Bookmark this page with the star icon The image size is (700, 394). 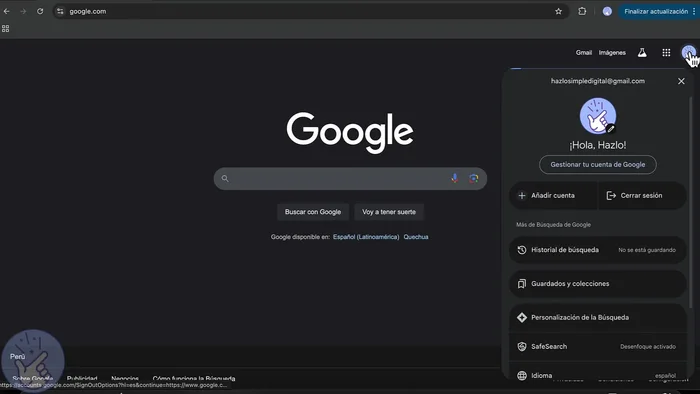[558, 11]
